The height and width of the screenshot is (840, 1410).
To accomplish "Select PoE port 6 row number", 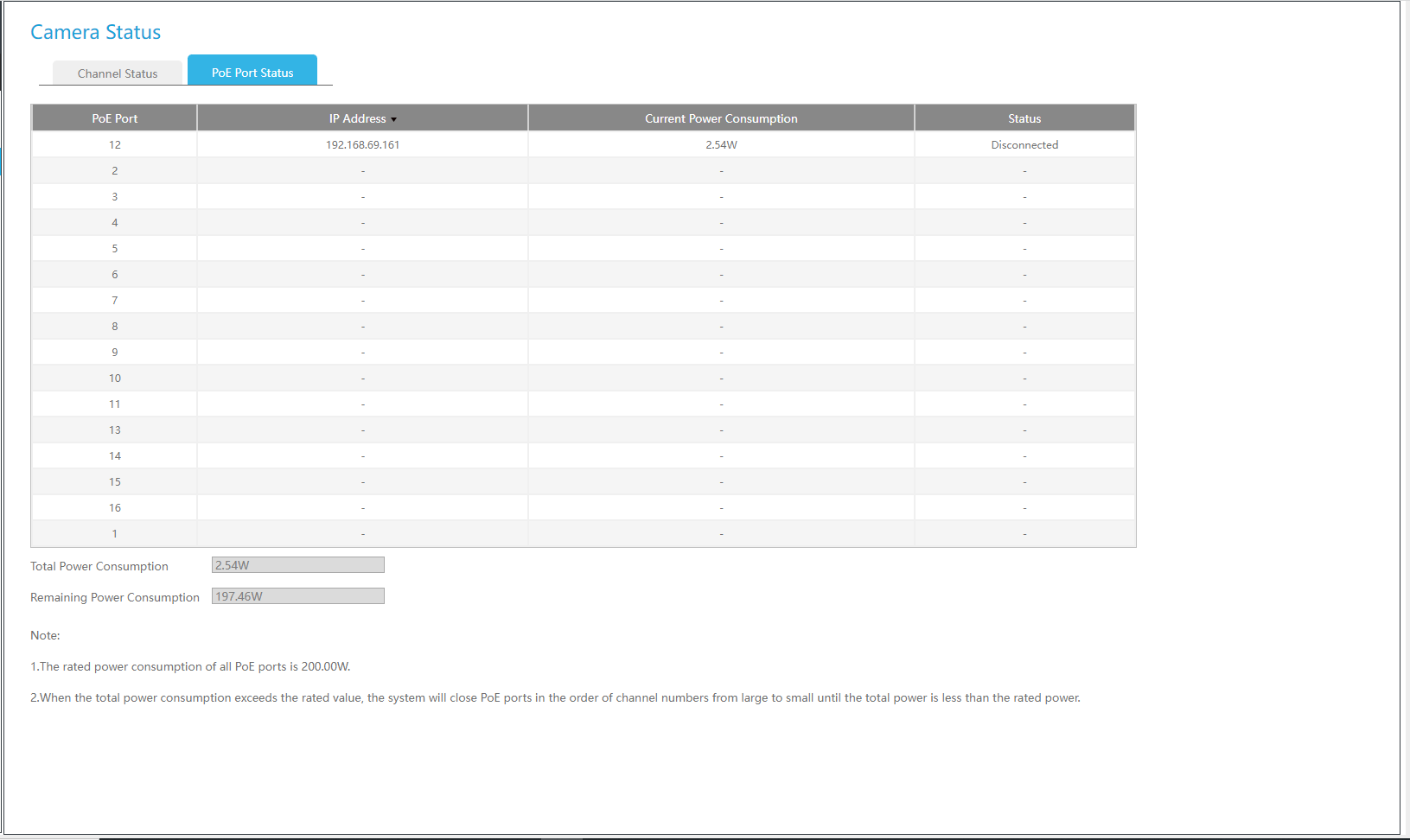I will click(x=115, y=275).
